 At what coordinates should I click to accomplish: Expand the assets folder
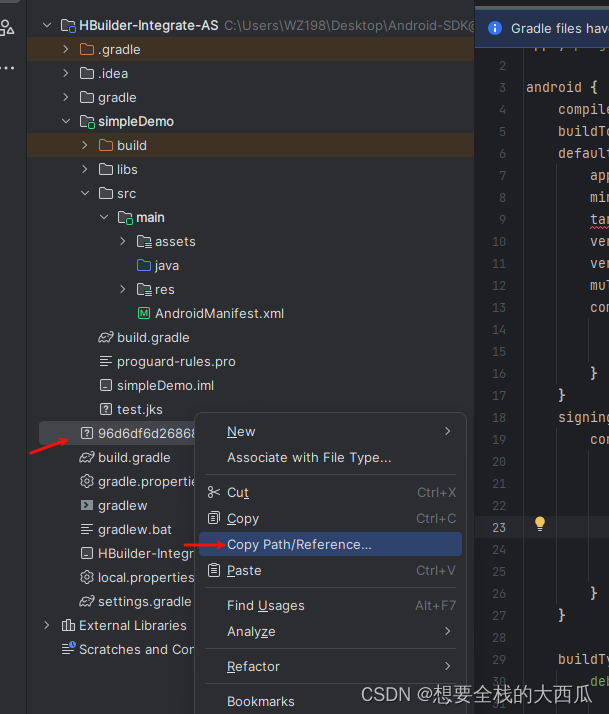[123, 241]
